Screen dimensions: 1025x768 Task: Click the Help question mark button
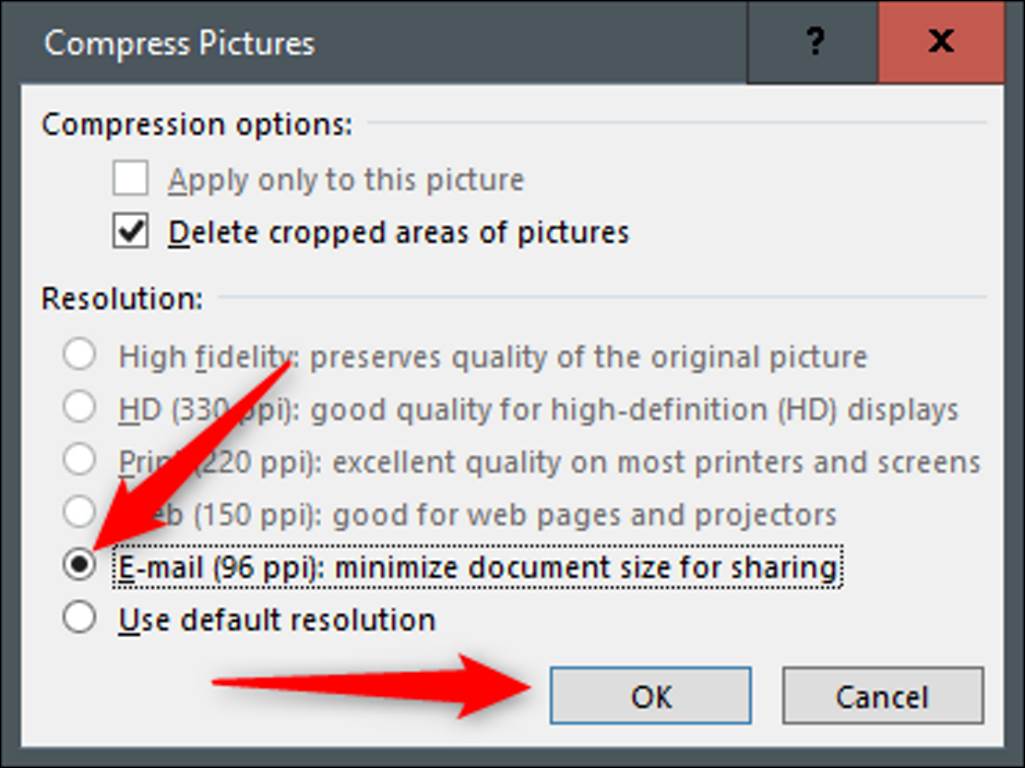pyautogui.click(x=814, y=42)
